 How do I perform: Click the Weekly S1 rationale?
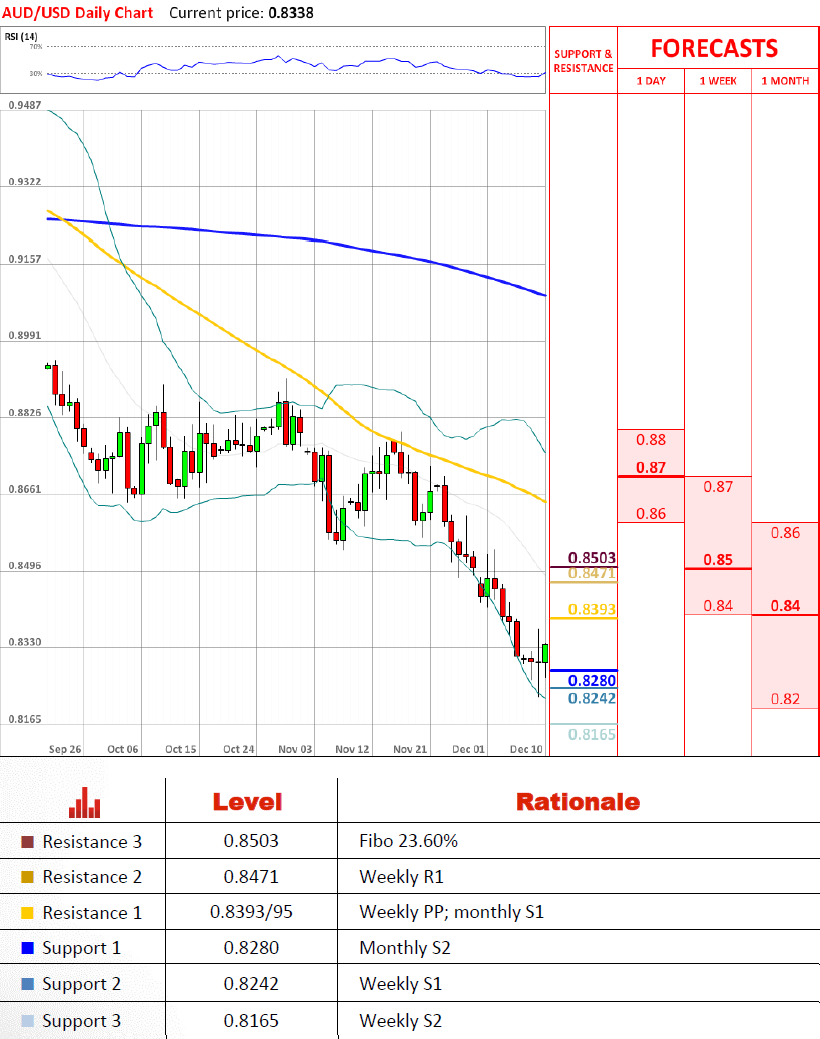click(400, 984)
